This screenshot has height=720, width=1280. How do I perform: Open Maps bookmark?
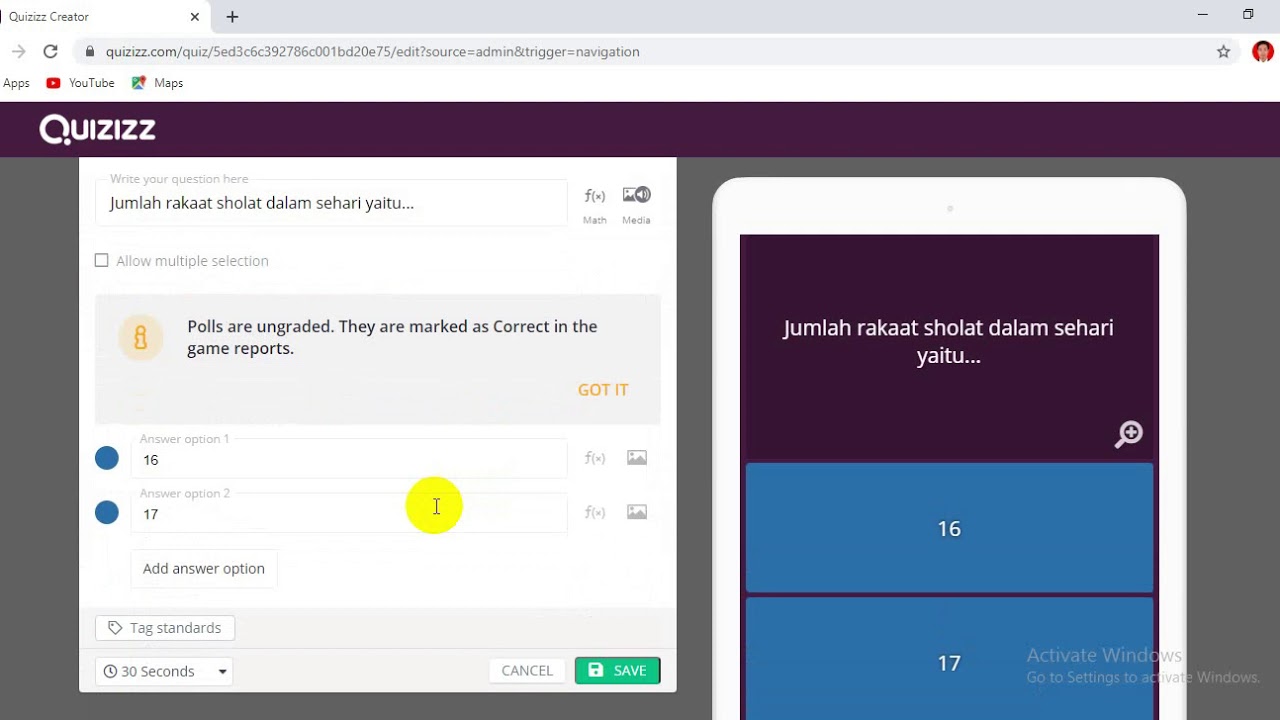click(x=157, y=83)
